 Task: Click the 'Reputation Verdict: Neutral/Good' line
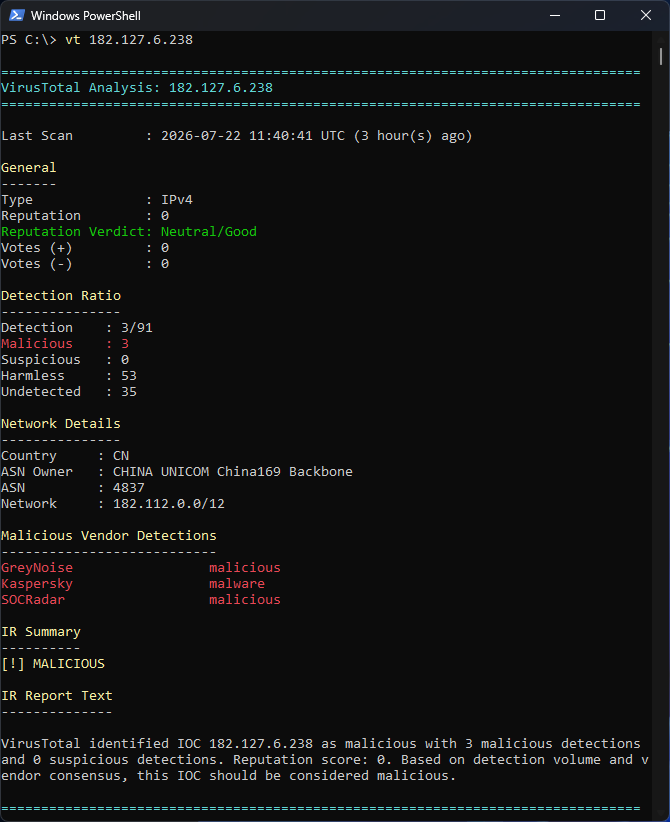point(129,232)
